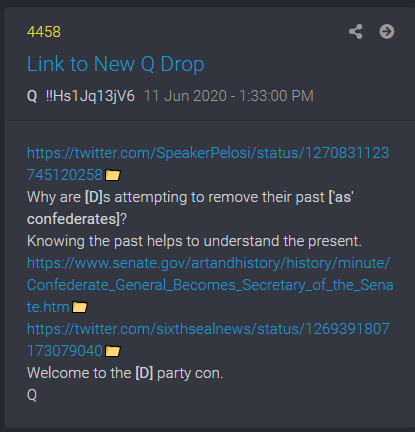The height and width of the screenshot is (432, 415).
Task: Click the folder icon after the SpeakerPelosi link
Action: [113, 175]
